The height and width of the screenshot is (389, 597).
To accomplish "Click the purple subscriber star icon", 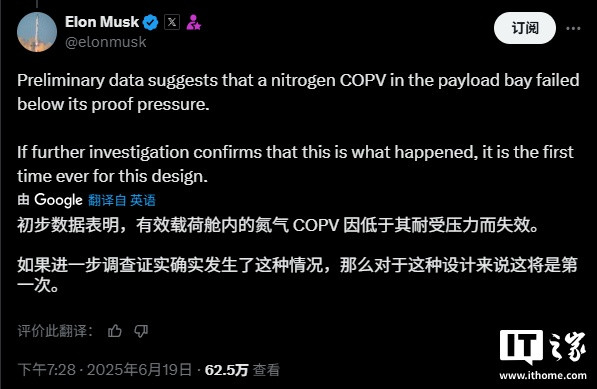I will 193,22.
